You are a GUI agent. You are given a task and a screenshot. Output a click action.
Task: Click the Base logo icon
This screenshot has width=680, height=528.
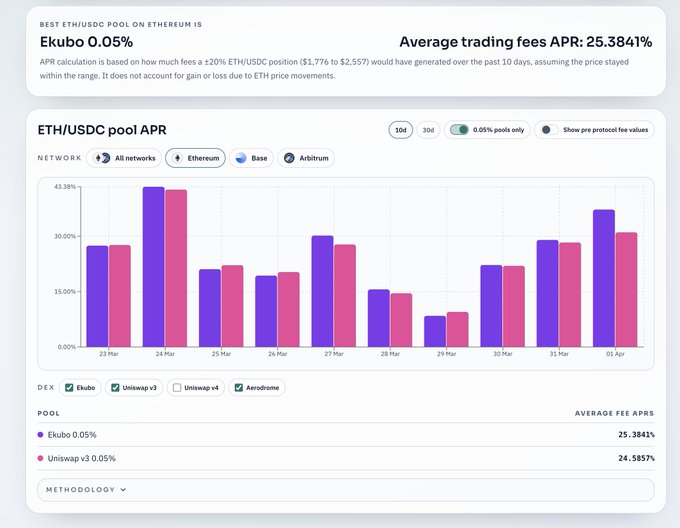coord(241,158)
